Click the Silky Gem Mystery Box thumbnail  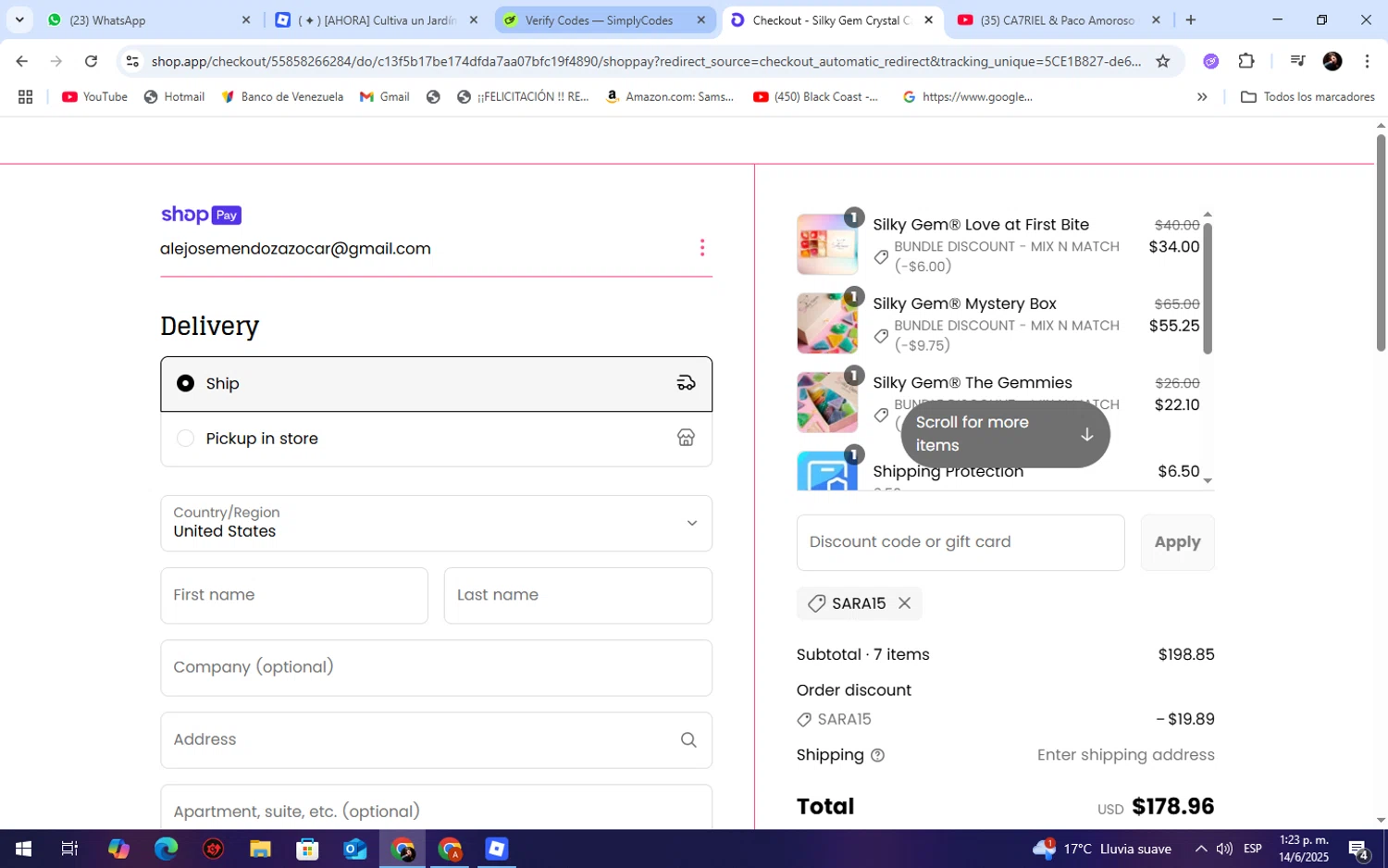tap(827, 323)
